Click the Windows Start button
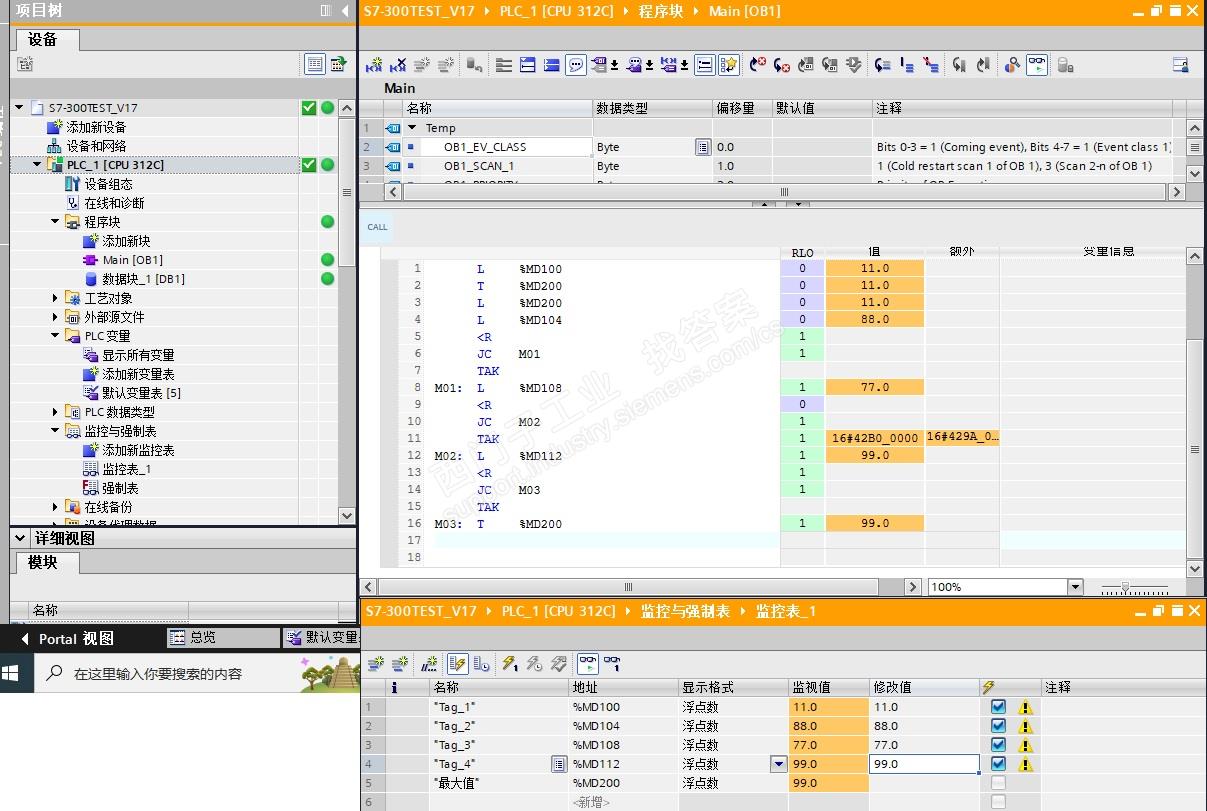The width and height of the screenshot is (1207, 811). [x=12, y=673]
